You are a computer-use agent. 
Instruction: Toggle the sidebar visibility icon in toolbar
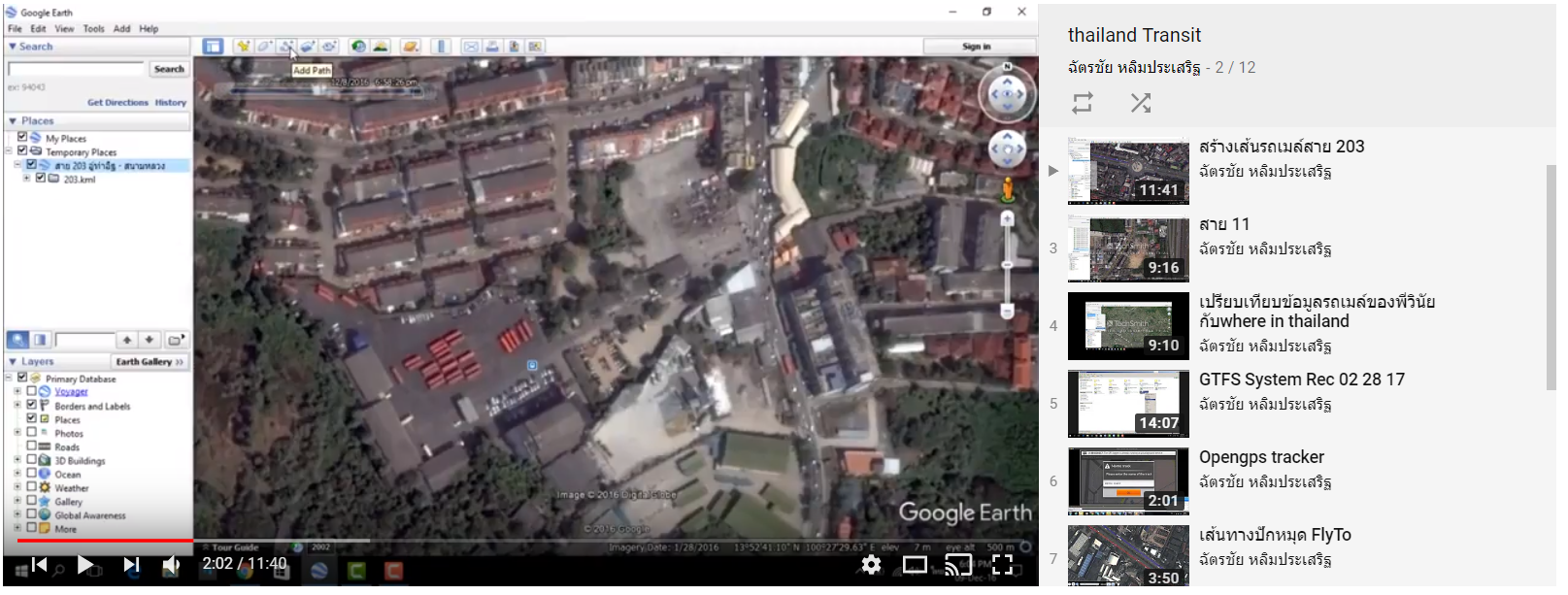tap(213, 46)
